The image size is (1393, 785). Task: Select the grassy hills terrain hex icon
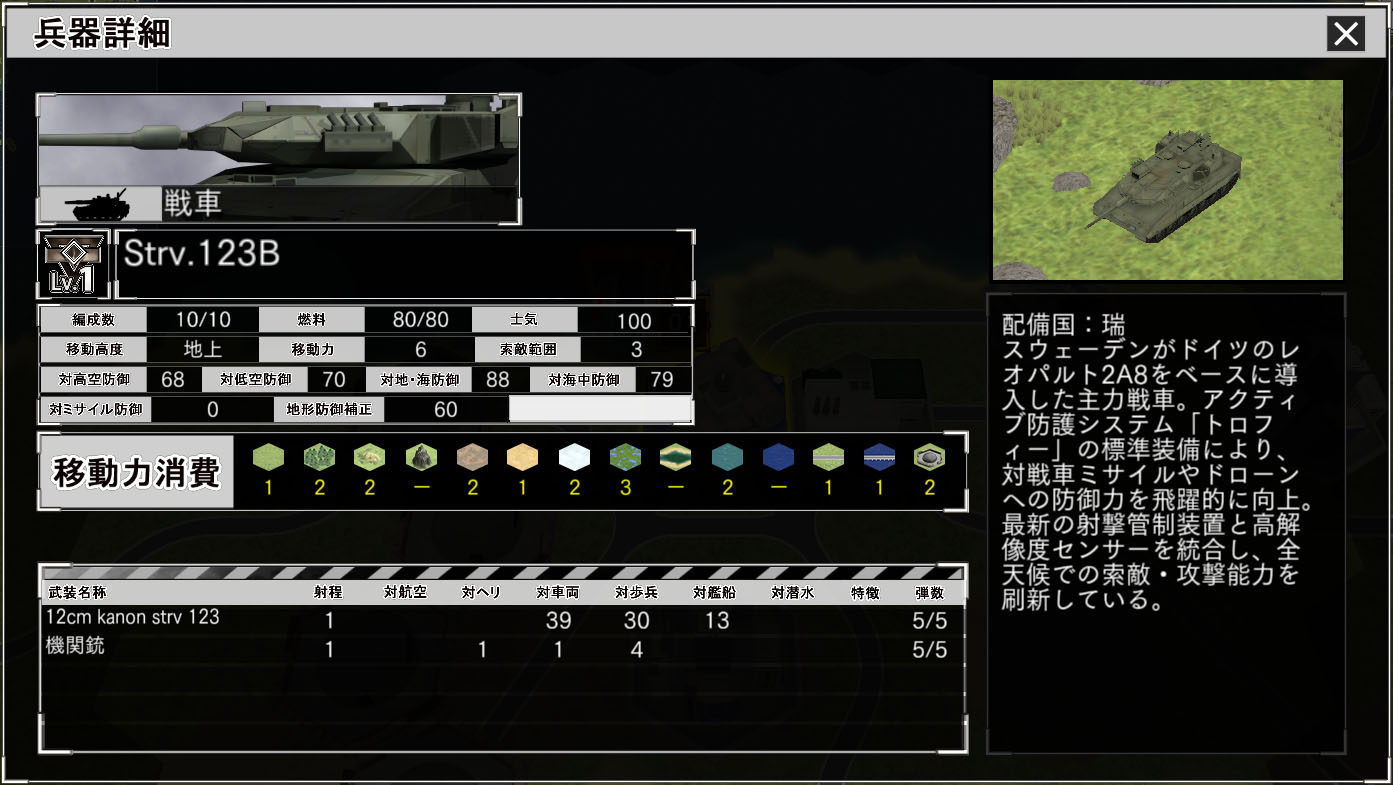370,457
